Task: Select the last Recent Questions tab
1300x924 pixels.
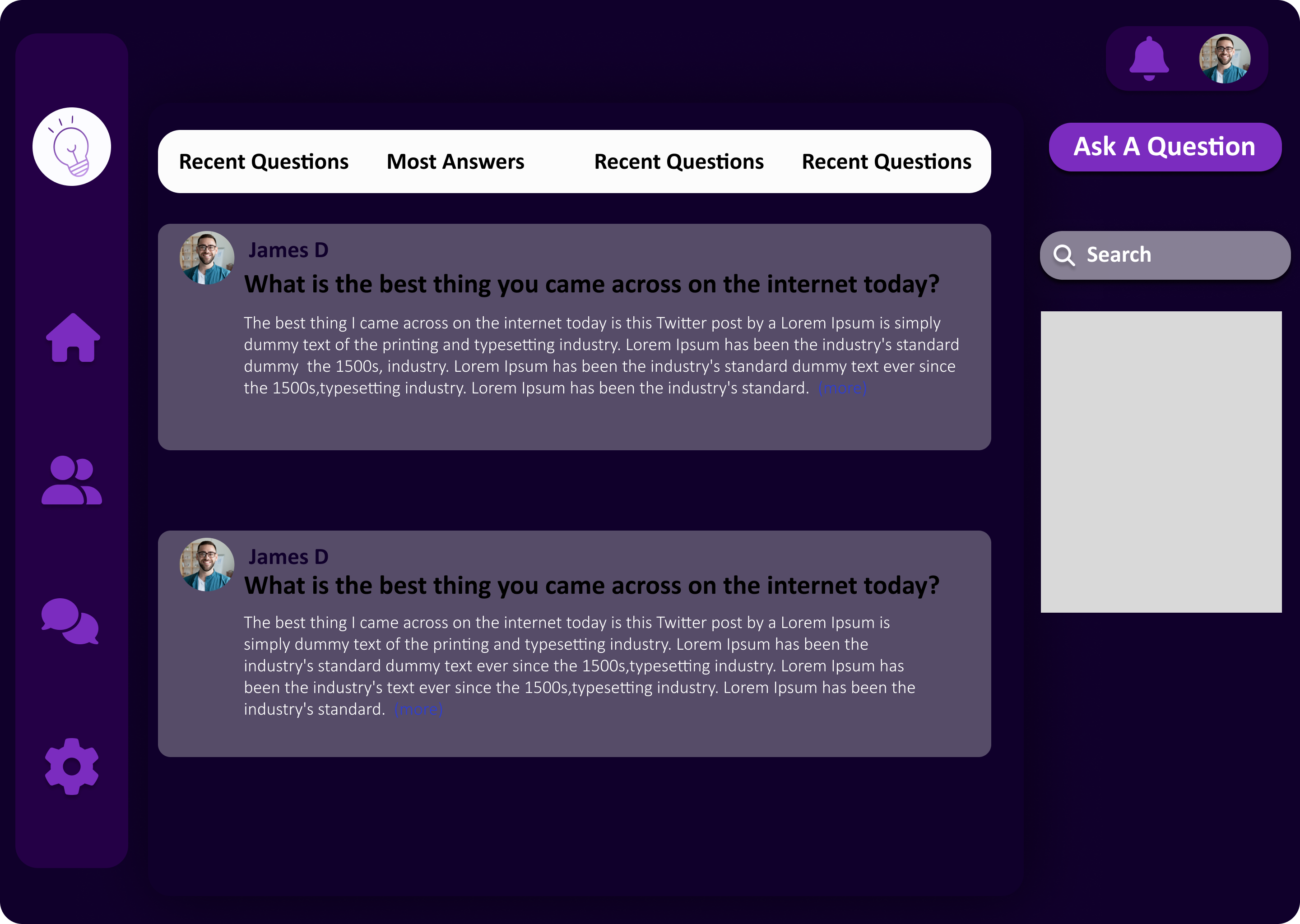Action: click(x=886, y=162)
